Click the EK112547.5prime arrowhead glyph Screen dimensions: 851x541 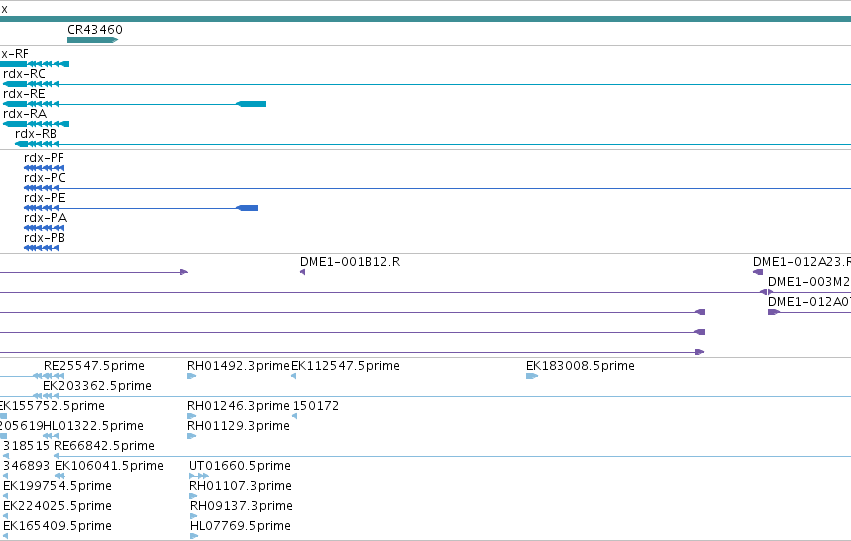(x=294, y=376)
